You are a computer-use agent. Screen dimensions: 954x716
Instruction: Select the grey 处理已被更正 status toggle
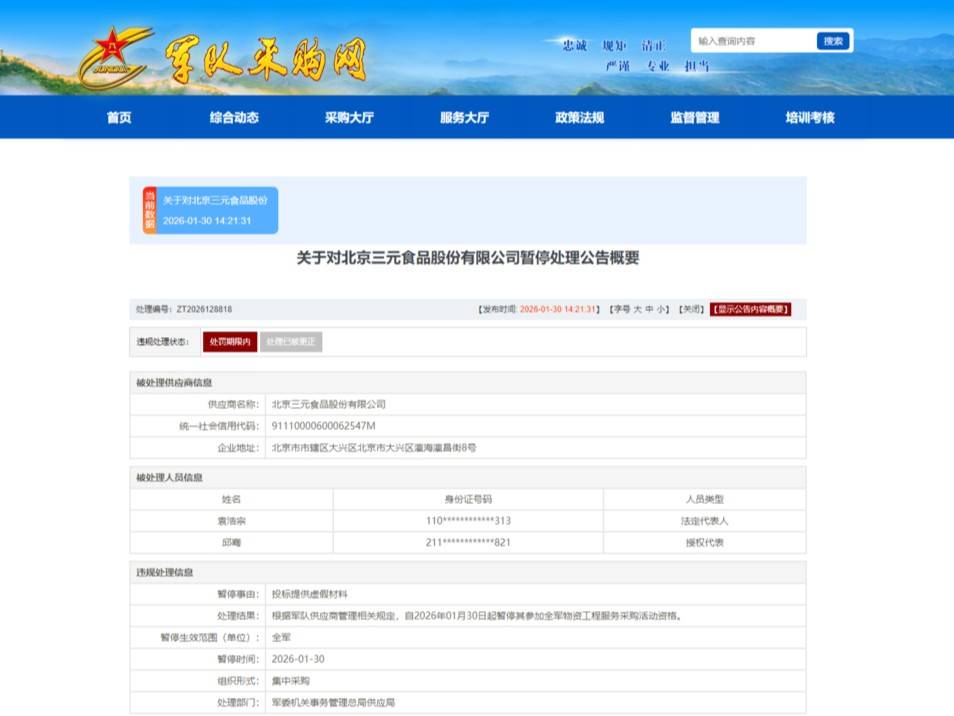click(291, 342)
